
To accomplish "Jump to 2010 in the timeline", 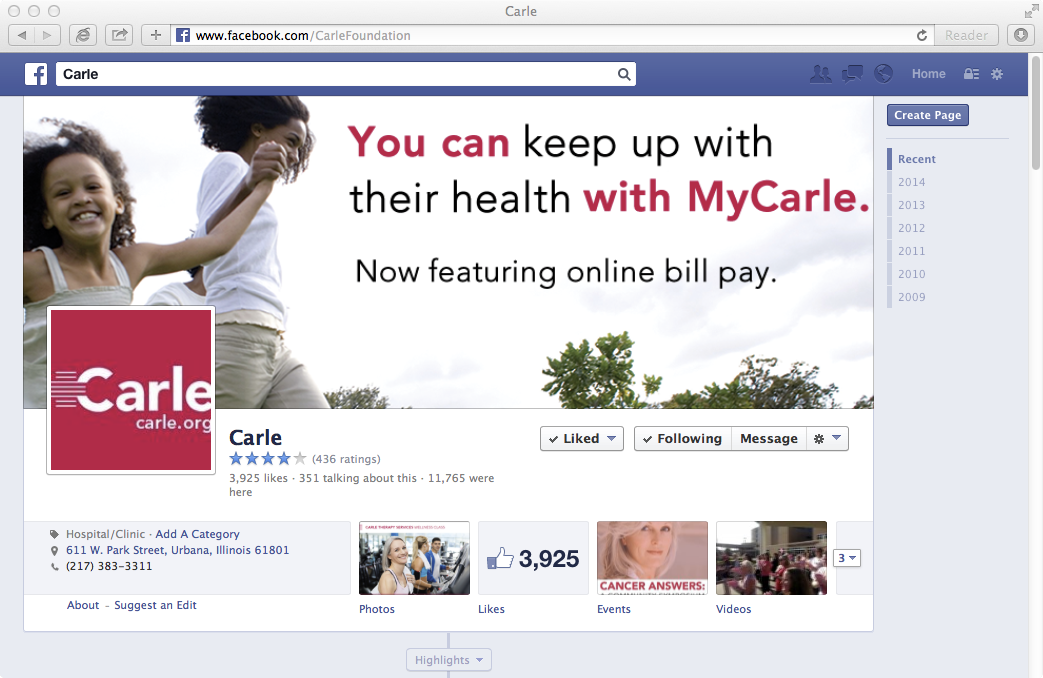I will (x=911, y=274).
